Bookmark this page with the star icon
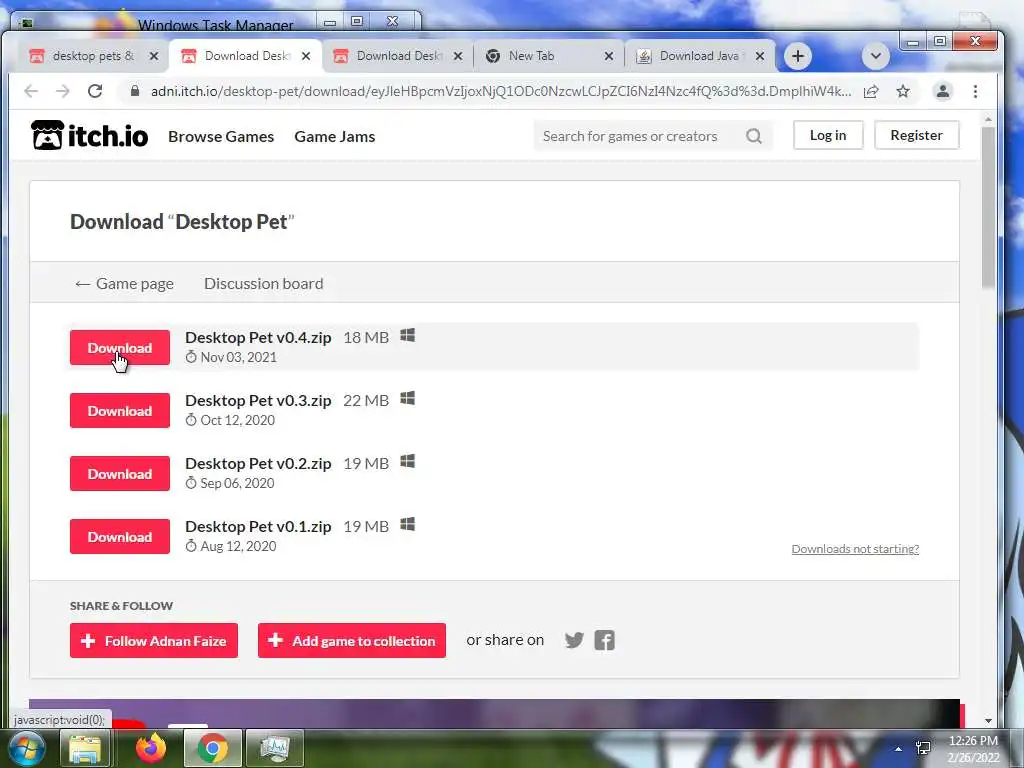 (x=903, y=91)
